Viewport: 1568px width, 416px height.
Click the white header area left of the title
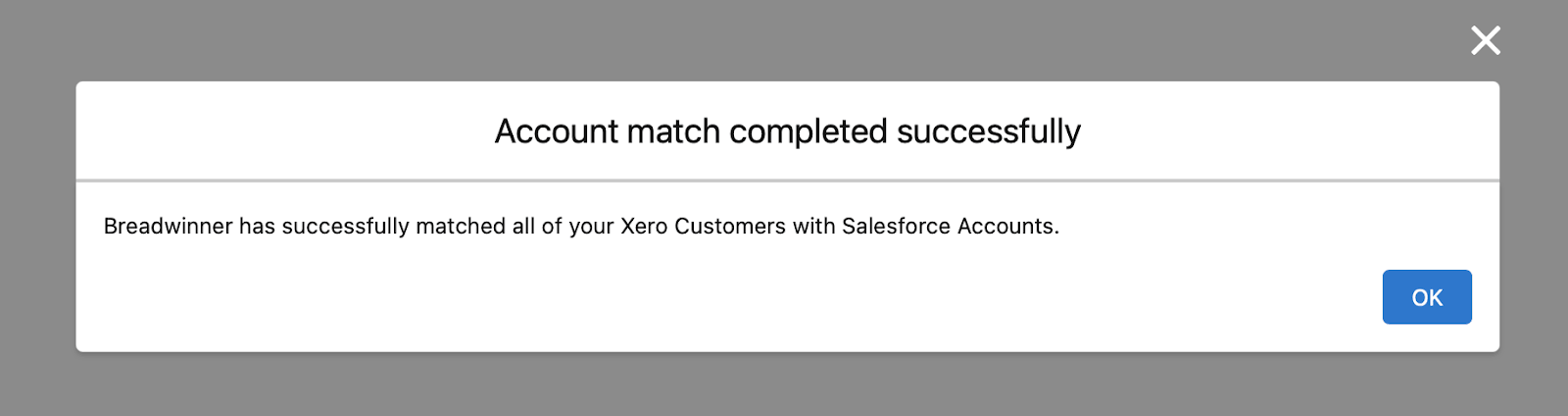click(x=284, y=131)
